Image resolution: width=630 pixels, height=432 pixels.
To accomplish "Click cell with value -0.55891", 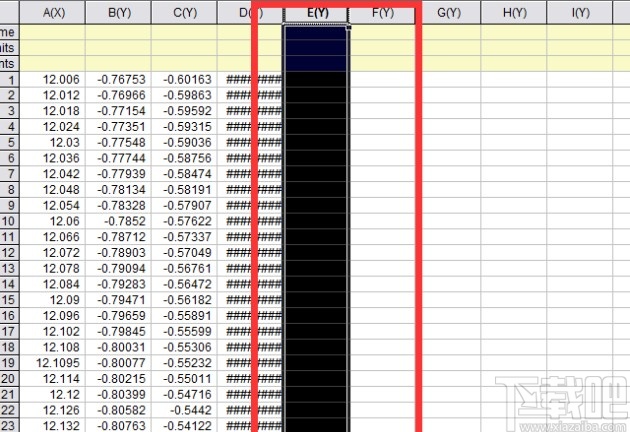I will (184, 316).
